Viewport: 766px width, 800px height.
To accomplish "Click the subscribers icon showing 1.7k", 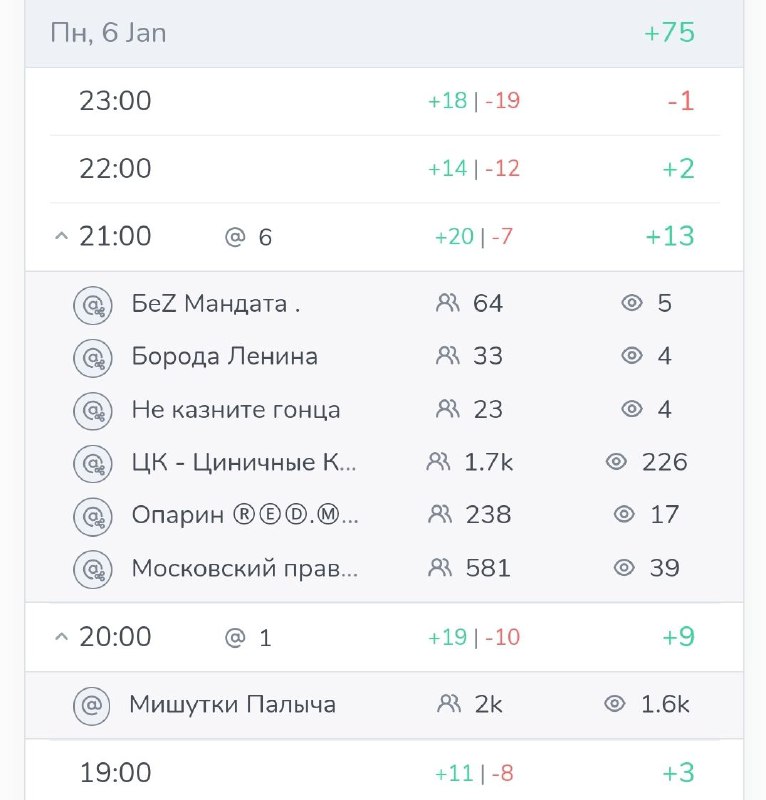I will [x=438, y=462].
